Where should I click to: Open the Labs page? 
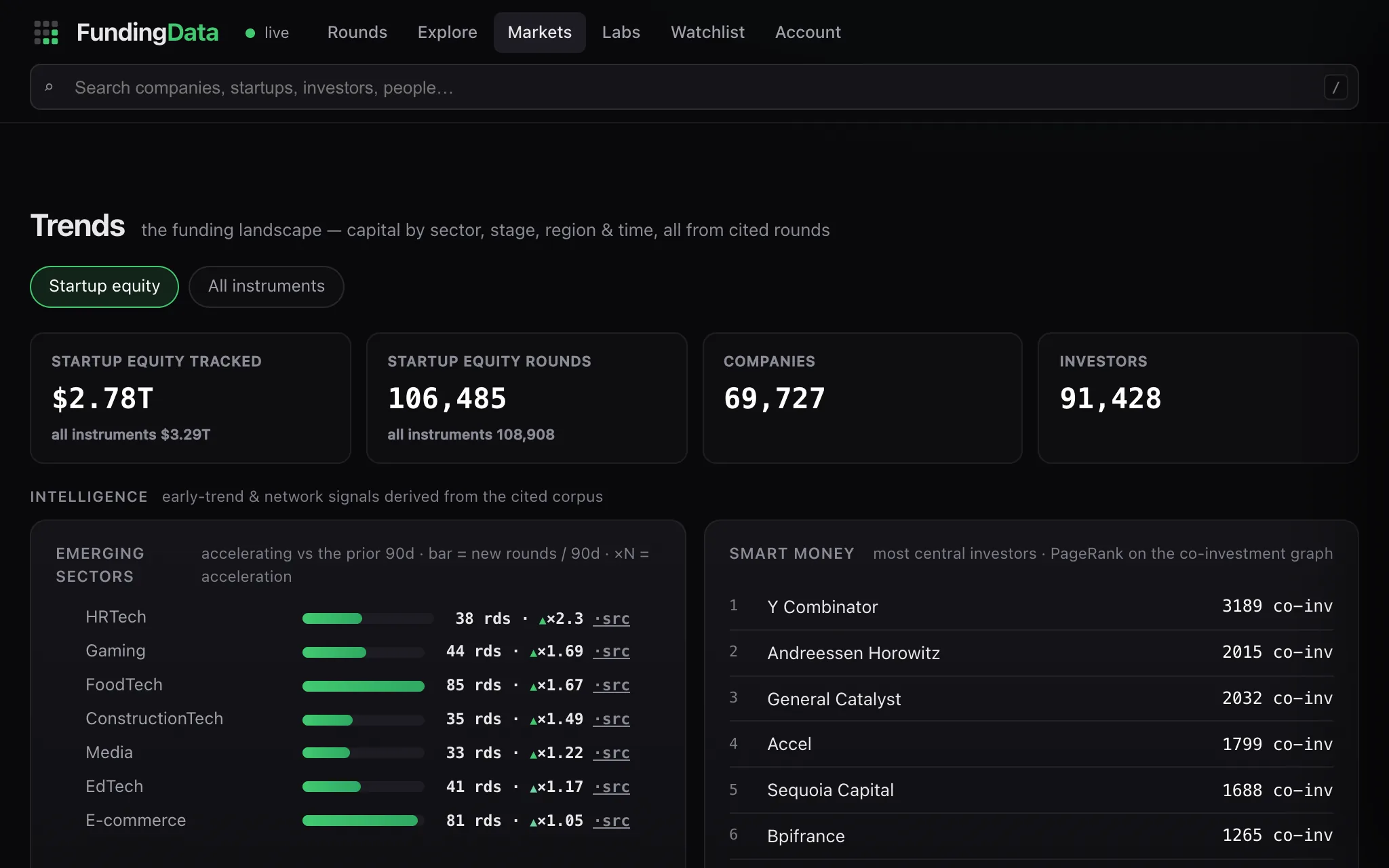pyautogui.click(x=621, y=33)
